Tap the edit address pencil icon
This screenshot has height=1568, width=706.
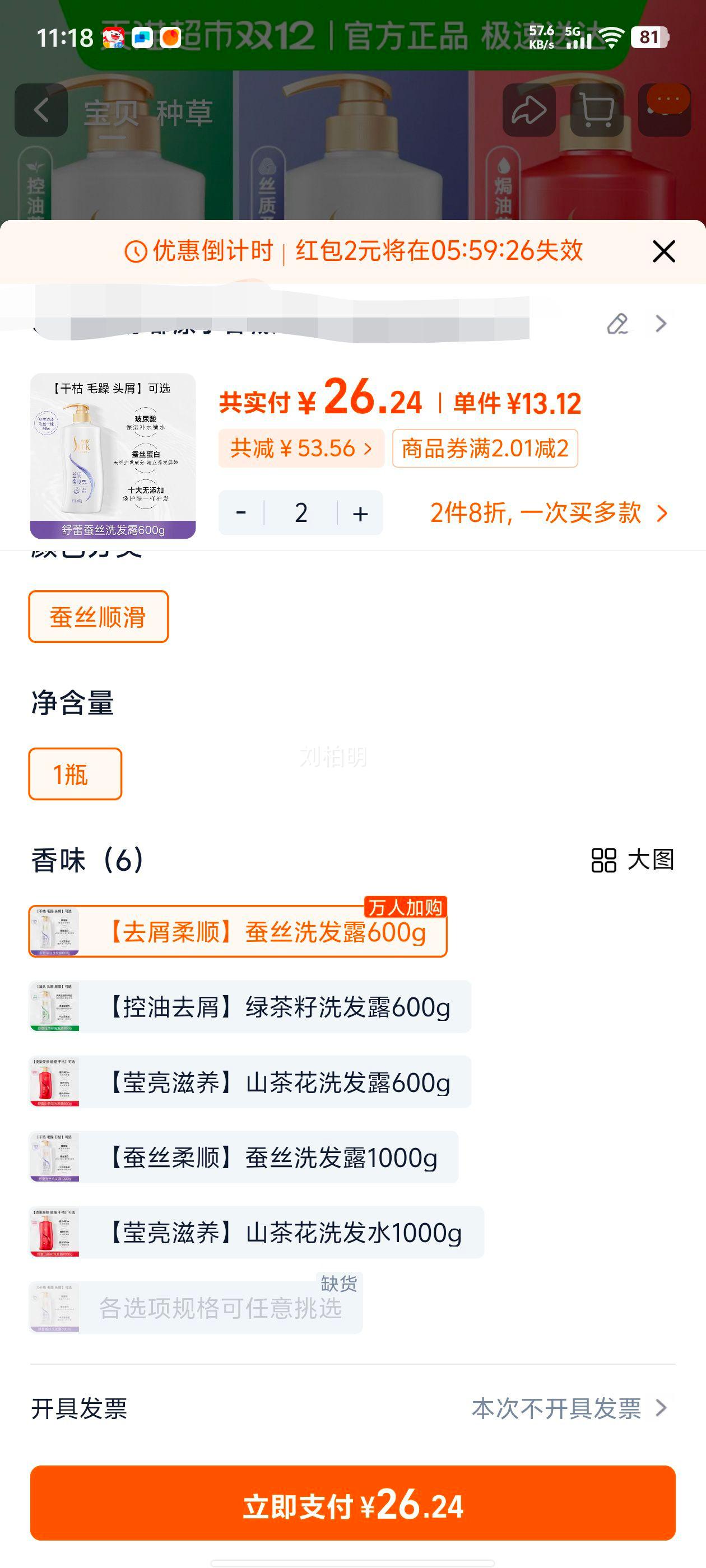click(x=617, y=324)
